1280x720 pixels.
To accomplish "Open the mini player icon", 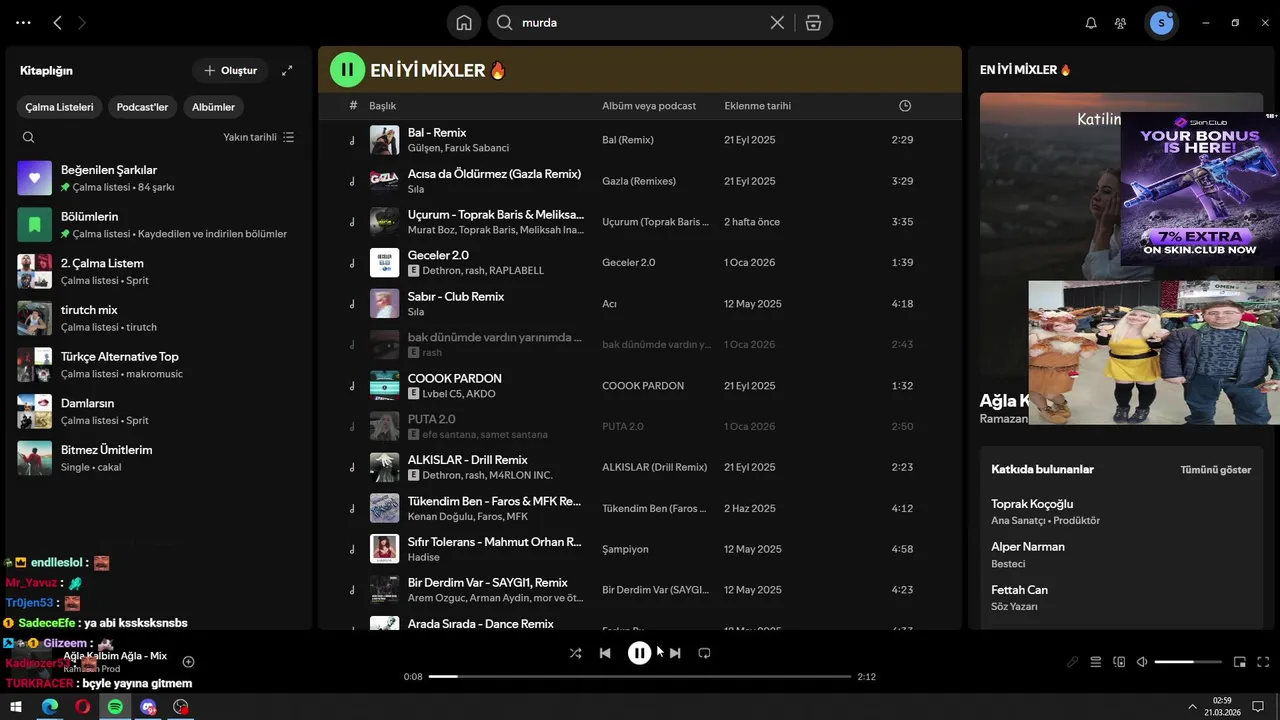I will click(1240, 662).
